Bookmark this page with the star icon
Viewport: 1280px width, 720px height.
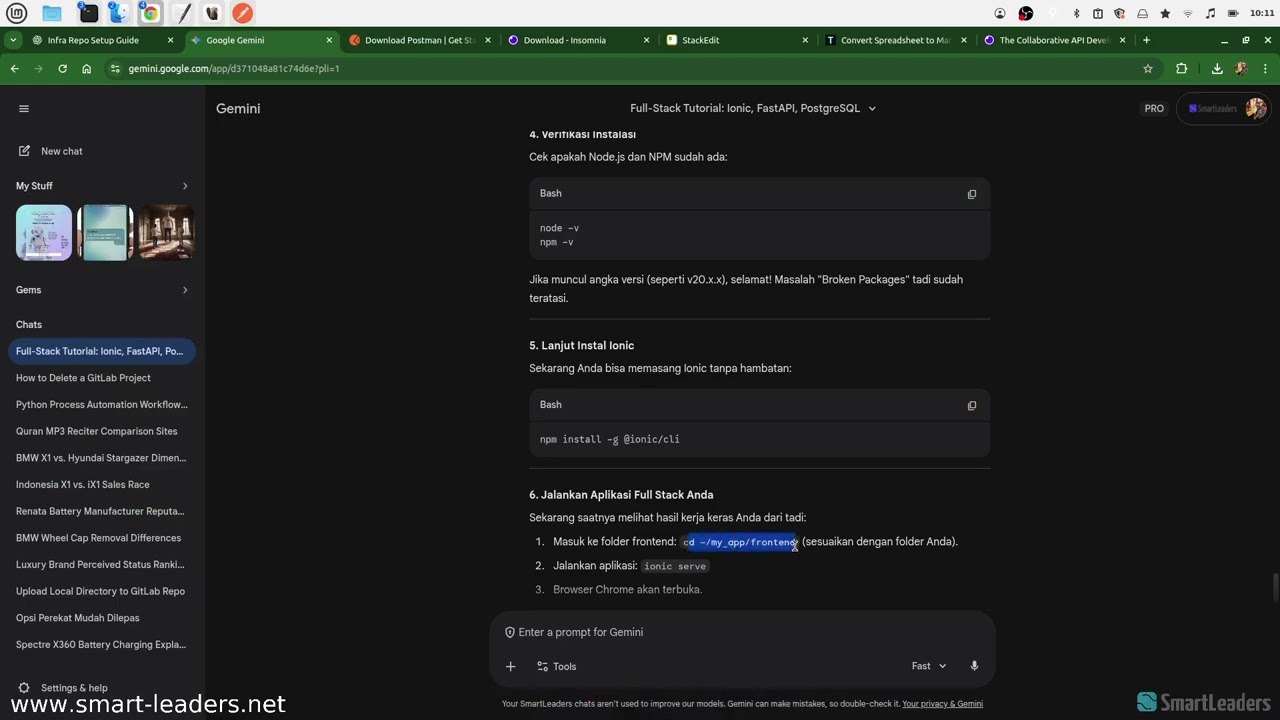[1148, 68]
